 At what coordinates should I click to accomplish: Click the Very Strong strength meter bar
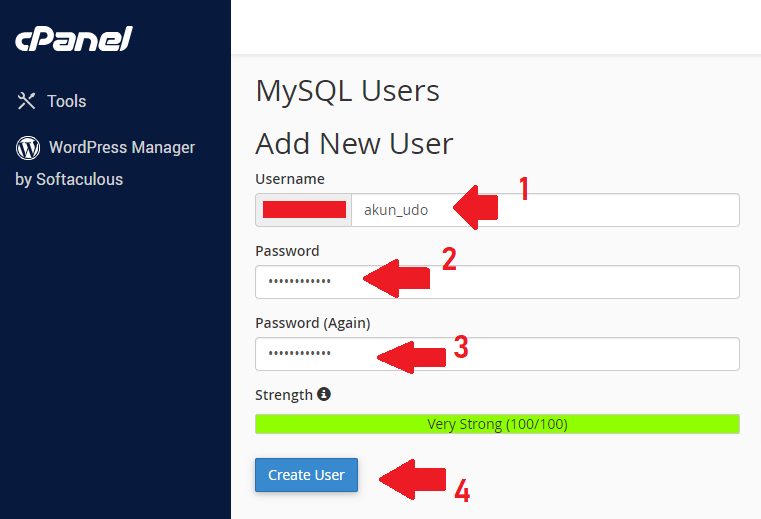tap(497, 424)
